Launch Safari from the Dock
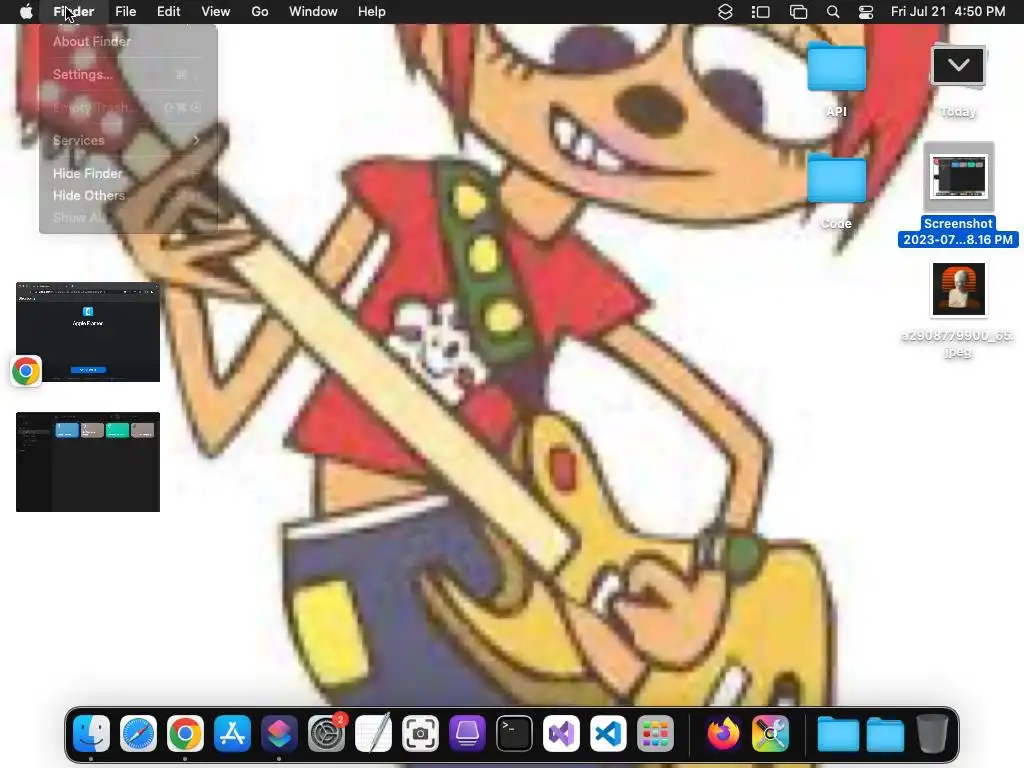Image resolution: width=1024 pixels, height=768 pixels. 138,733
